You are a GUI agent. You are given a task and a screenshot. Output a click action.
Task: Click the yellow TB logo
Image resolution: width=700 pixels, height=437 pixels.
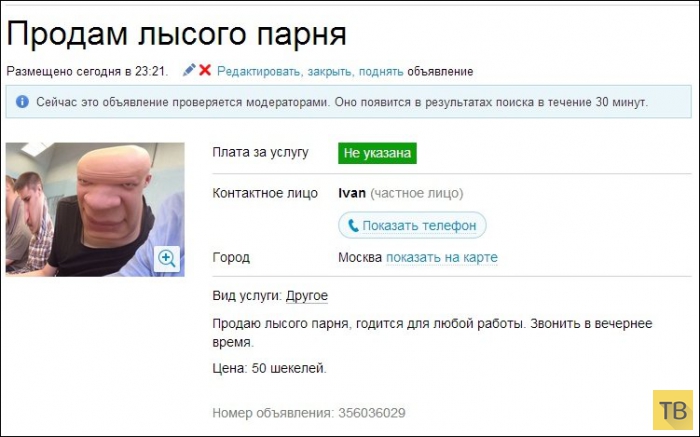click(x=673, y=410)
